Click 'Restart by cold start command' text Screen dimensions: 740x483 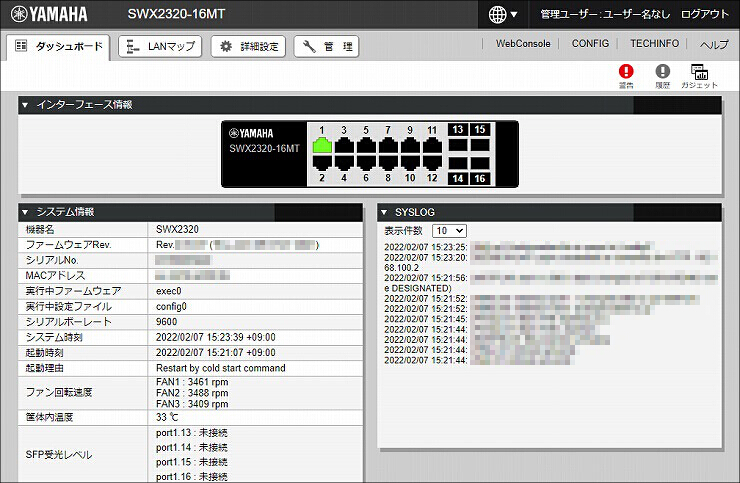[221, 368]
